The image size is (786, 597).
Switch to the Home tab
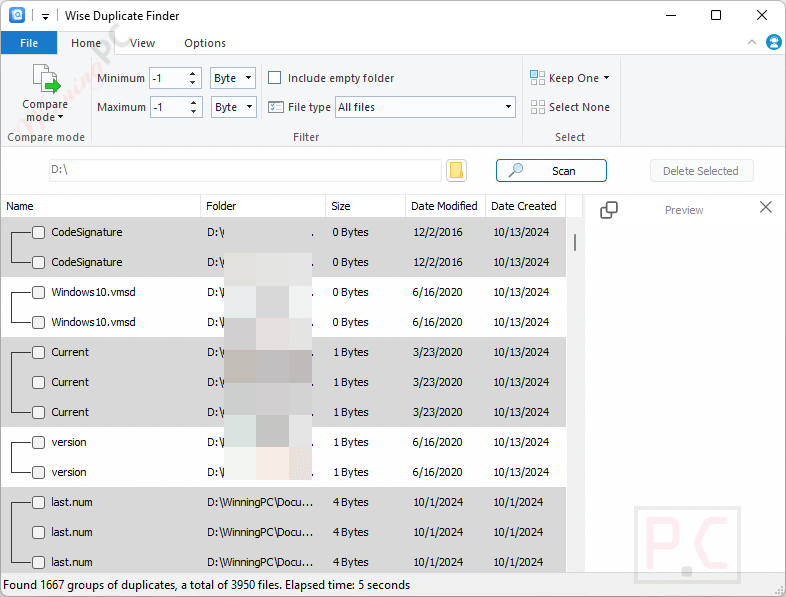coord(86,43)
